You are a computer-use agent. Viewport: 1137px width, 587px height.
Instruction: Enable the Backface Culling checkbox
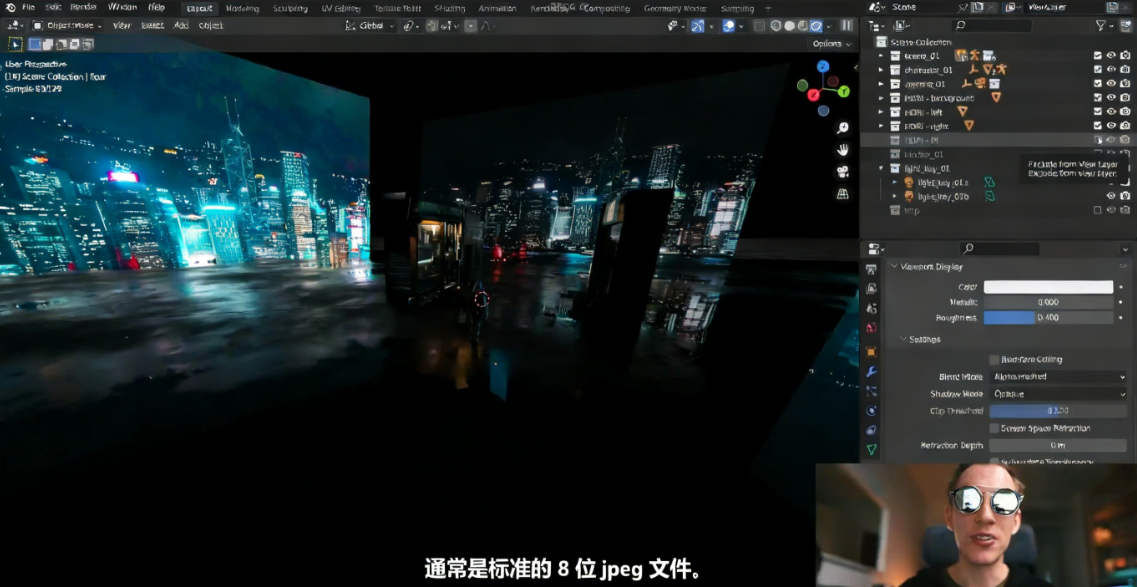coord(994,359)
